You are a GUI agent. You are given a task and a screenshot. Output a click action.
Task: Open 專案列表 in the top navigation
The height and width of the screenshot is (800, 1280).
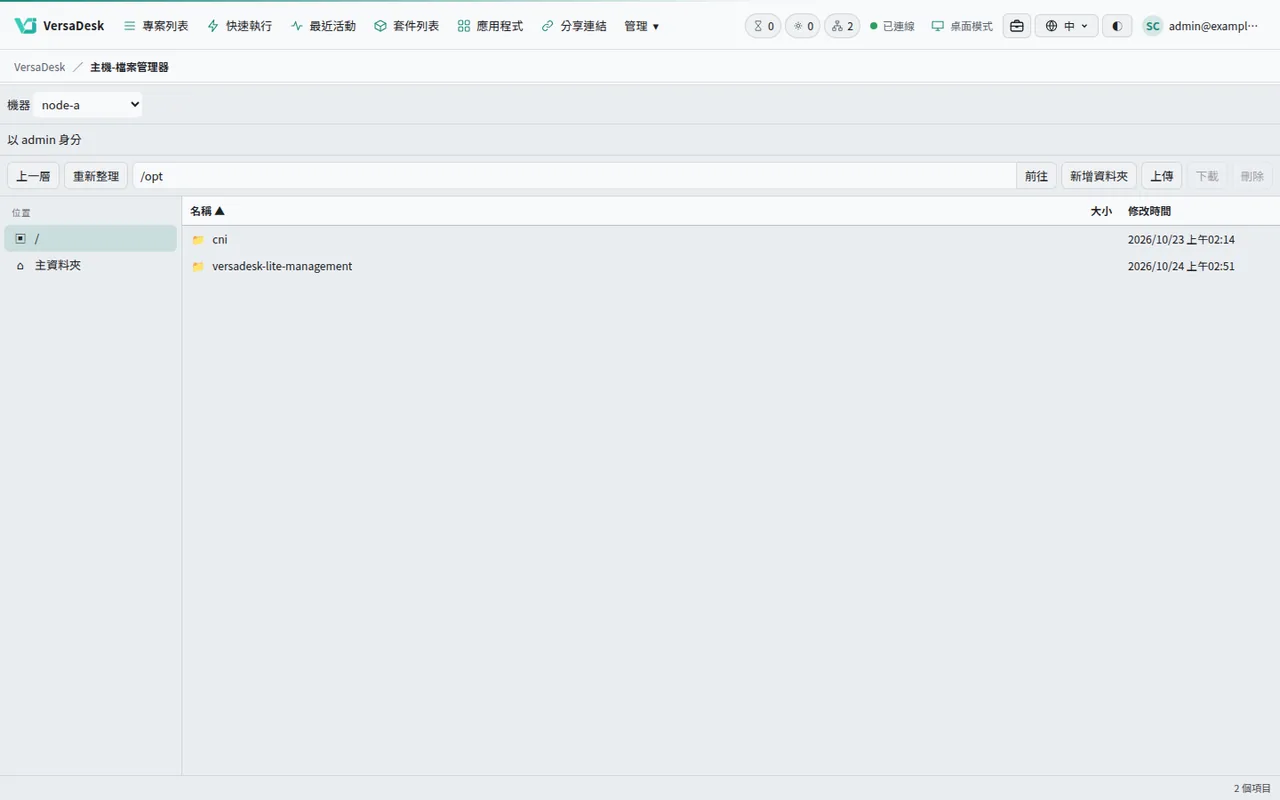point(156,26)
